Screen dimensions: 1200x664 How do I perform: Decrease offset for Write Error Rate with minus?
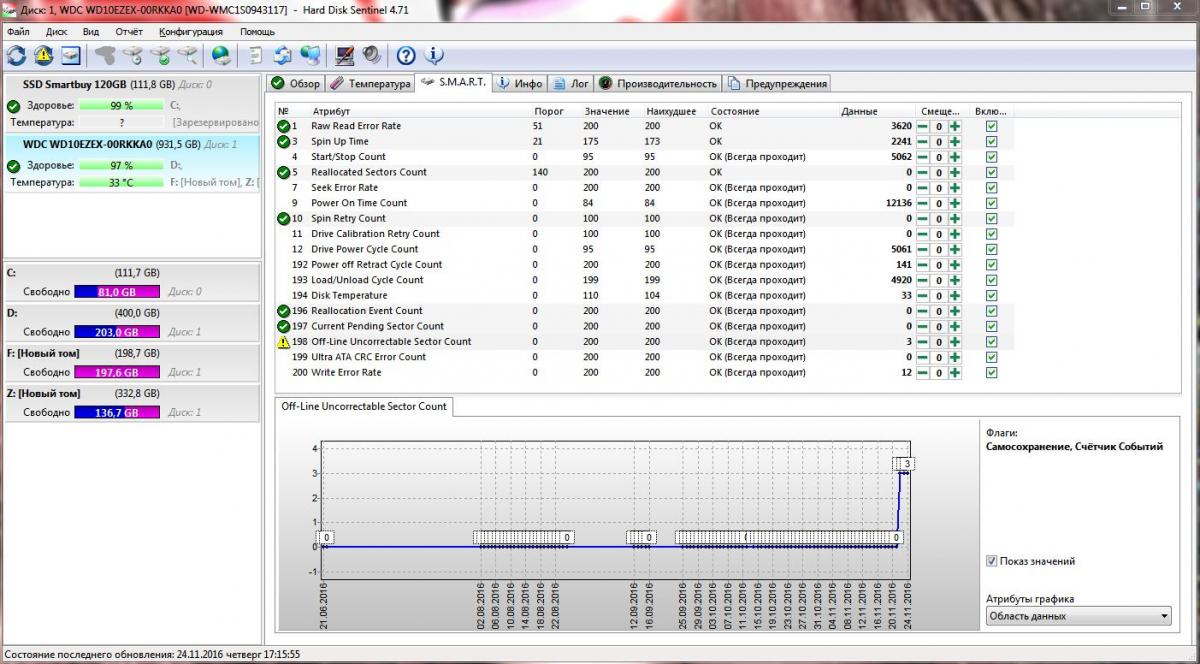[x=923, y=373]
